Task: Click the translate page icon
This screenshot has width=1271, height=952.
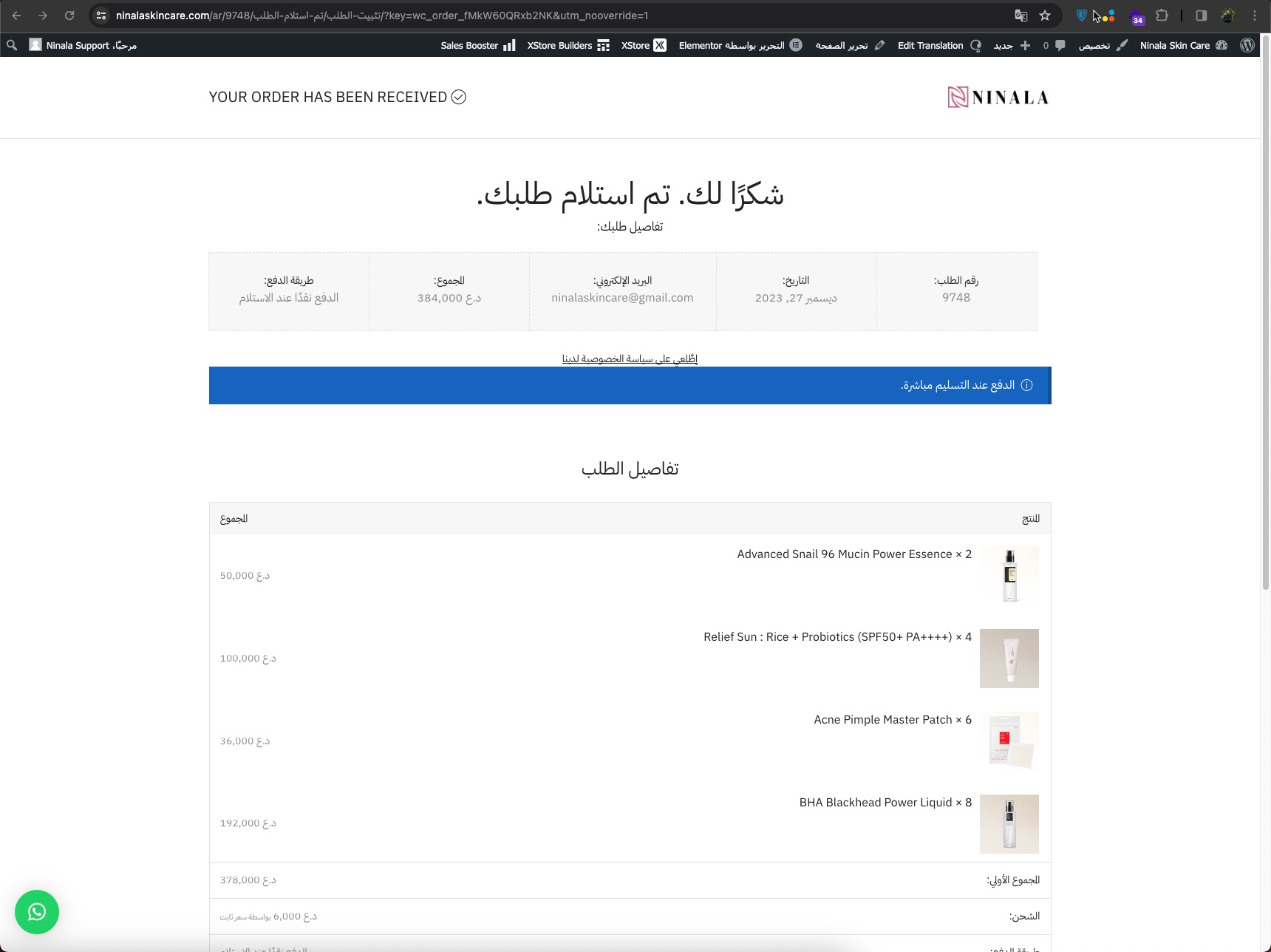Action: [x=1020, y=16]
